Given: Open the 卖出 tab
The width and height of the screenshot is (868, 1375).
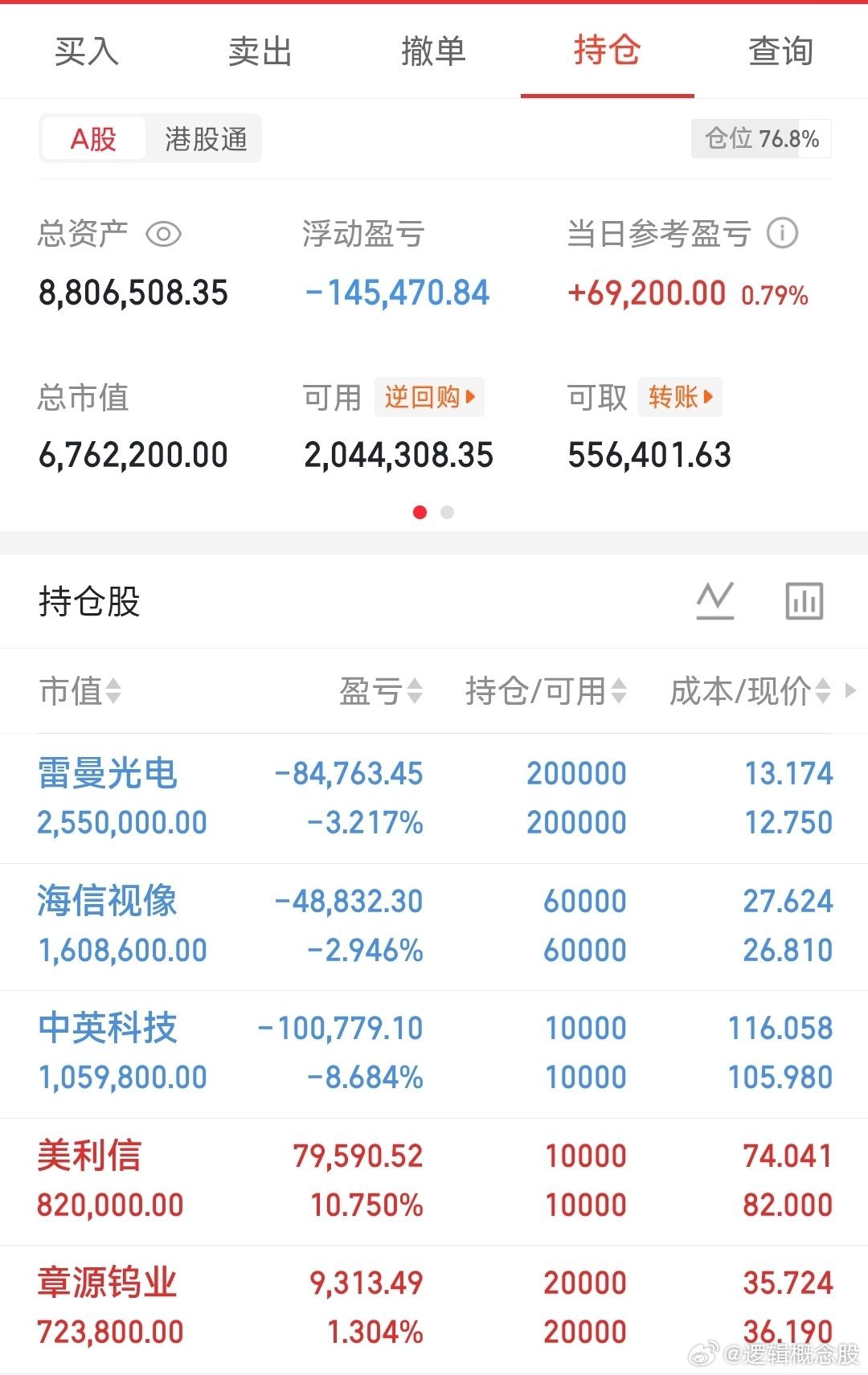Looking at the screenshot, I should point(260,51).
